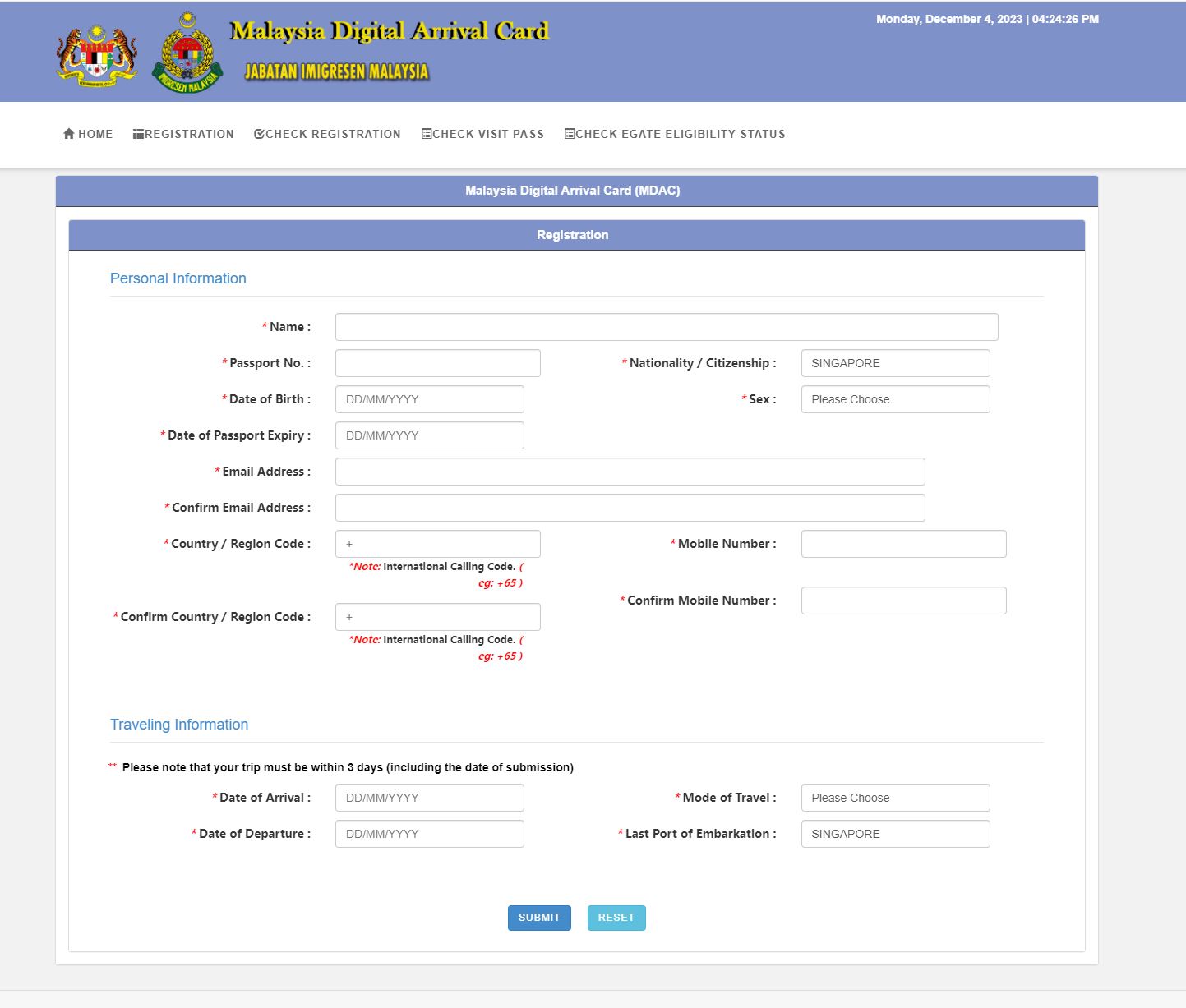The width and height of the screenshot is (1186, 1008).
Task: Click the Home house icon
Action: pos(69,134)
